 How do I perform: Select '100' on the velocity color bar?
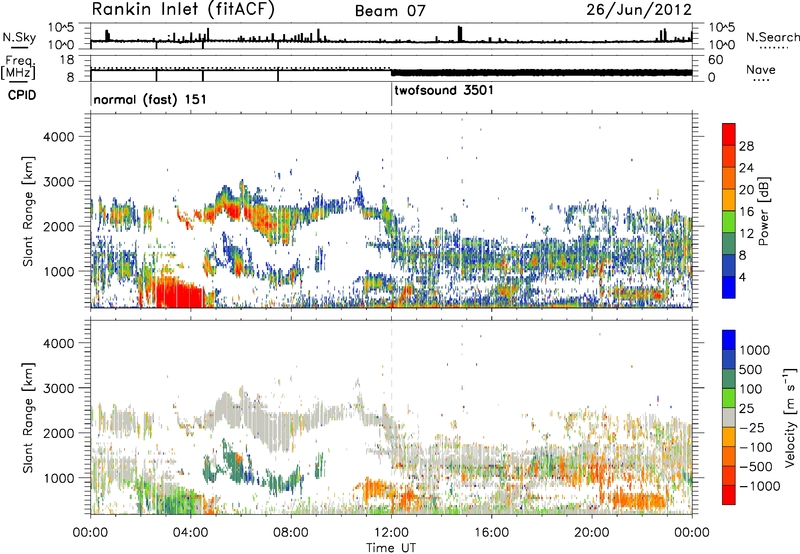751,389
